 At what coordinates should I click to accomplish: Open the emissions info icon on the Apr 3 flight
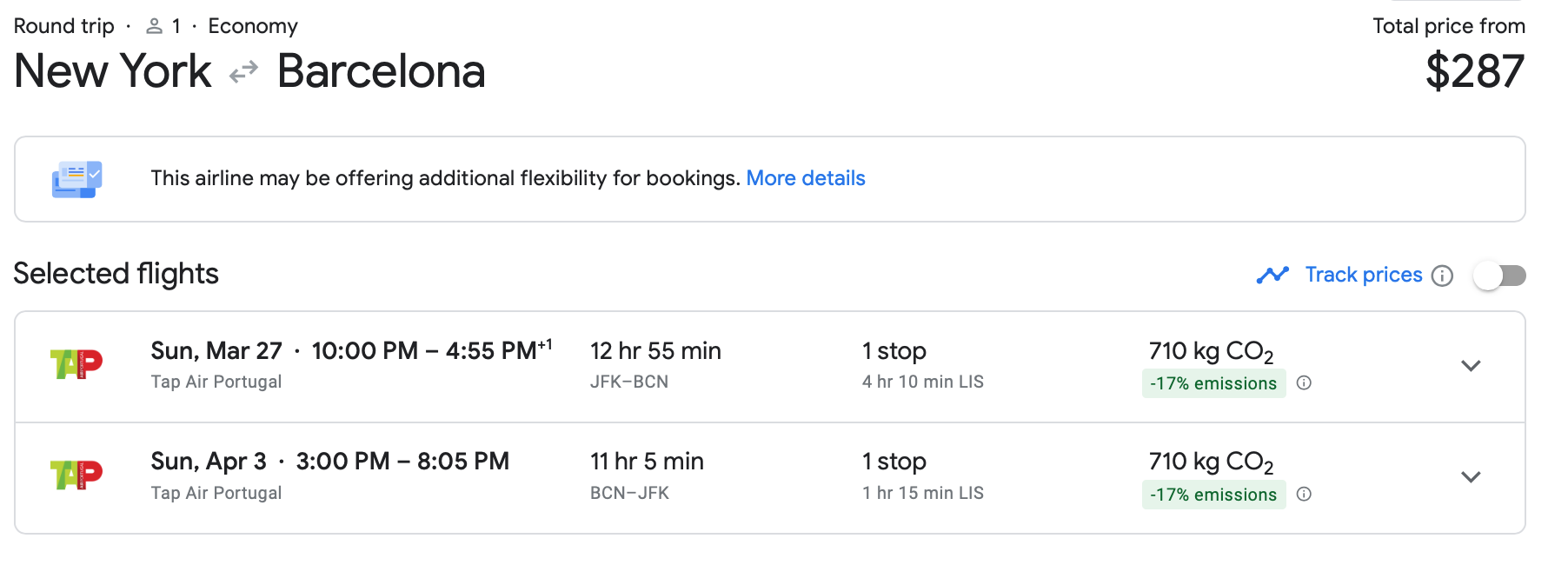tap(1304, 494)
